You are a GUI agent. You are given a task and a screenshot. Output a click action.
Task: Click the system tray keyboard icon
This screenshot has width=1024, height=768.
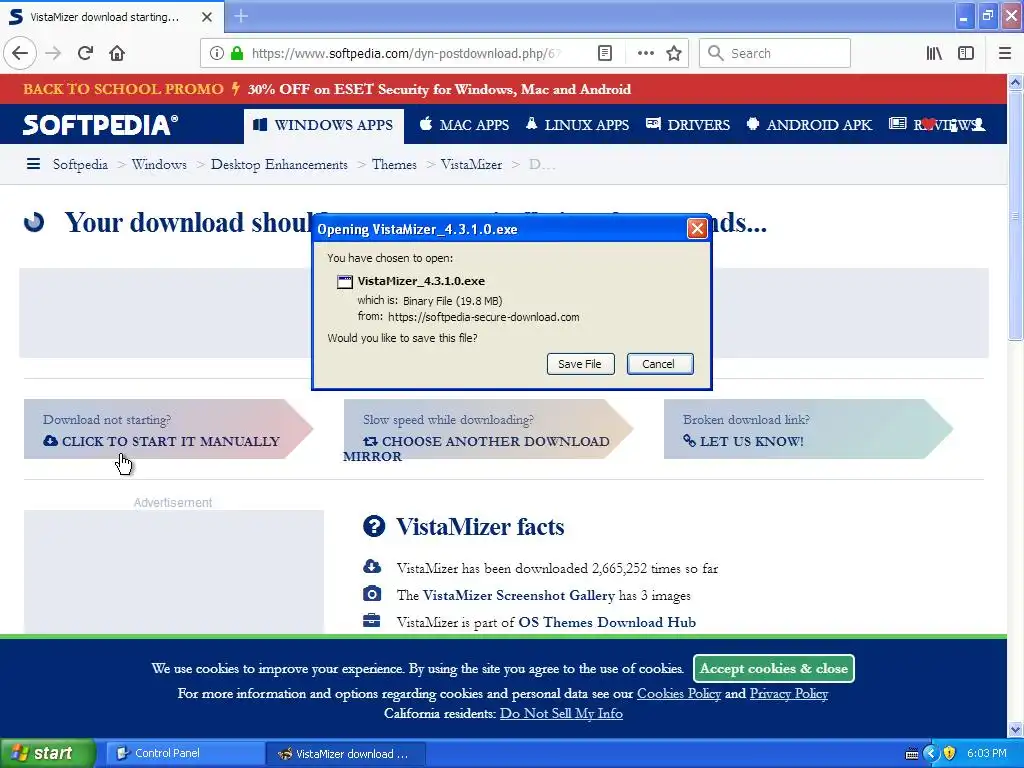912,754
